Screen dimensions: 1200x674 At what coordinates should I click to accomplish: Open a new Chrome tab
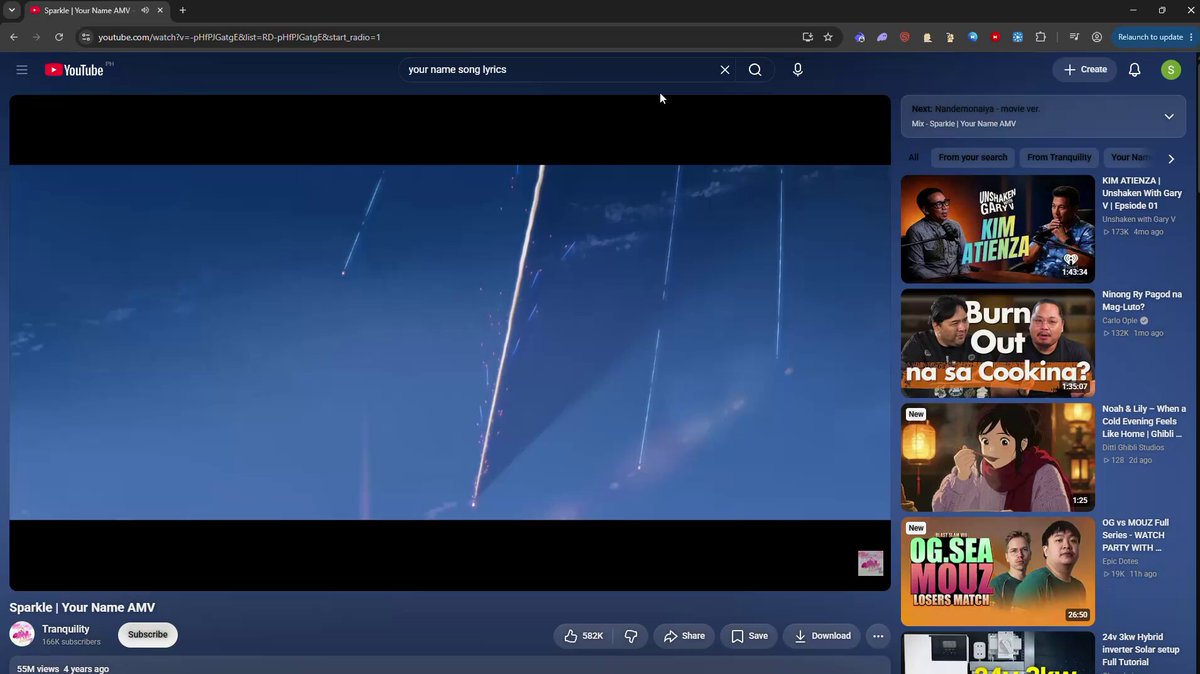coord(182,10)
